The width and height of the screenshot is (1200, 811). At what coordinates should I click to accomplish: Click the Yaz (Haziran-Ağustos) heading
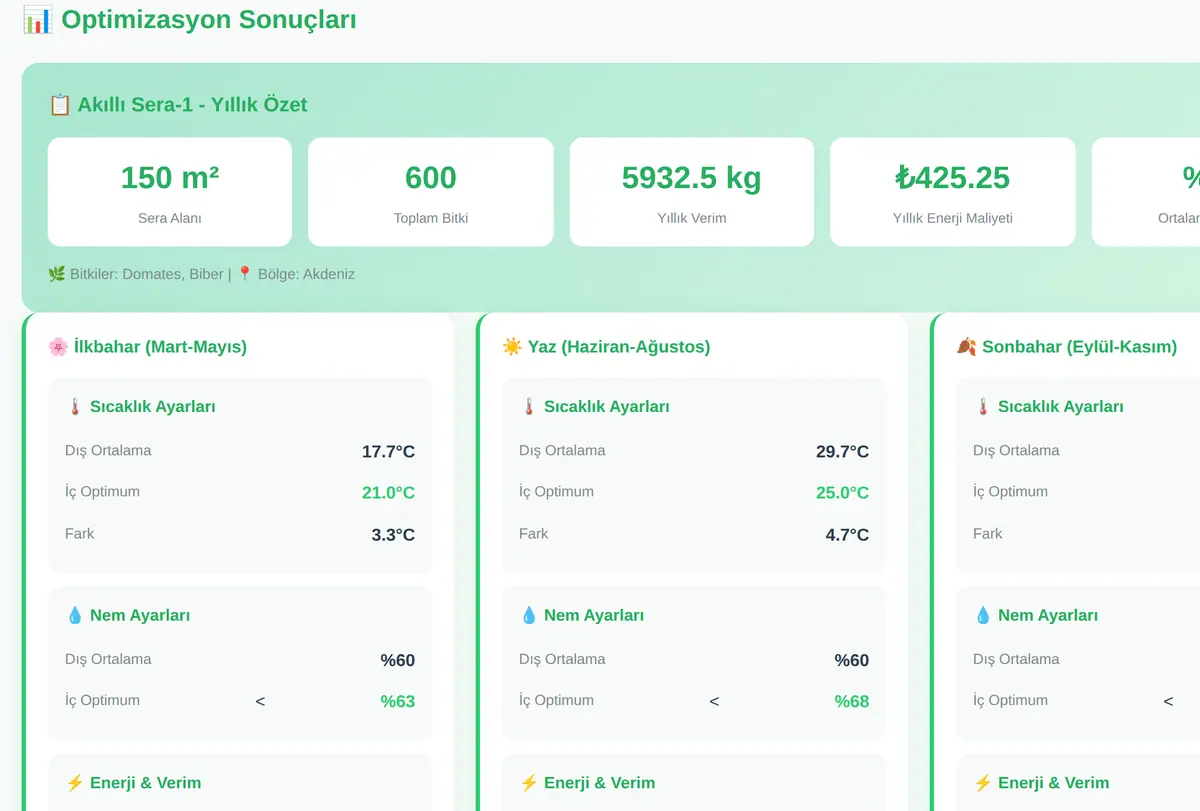click(619, 347)
